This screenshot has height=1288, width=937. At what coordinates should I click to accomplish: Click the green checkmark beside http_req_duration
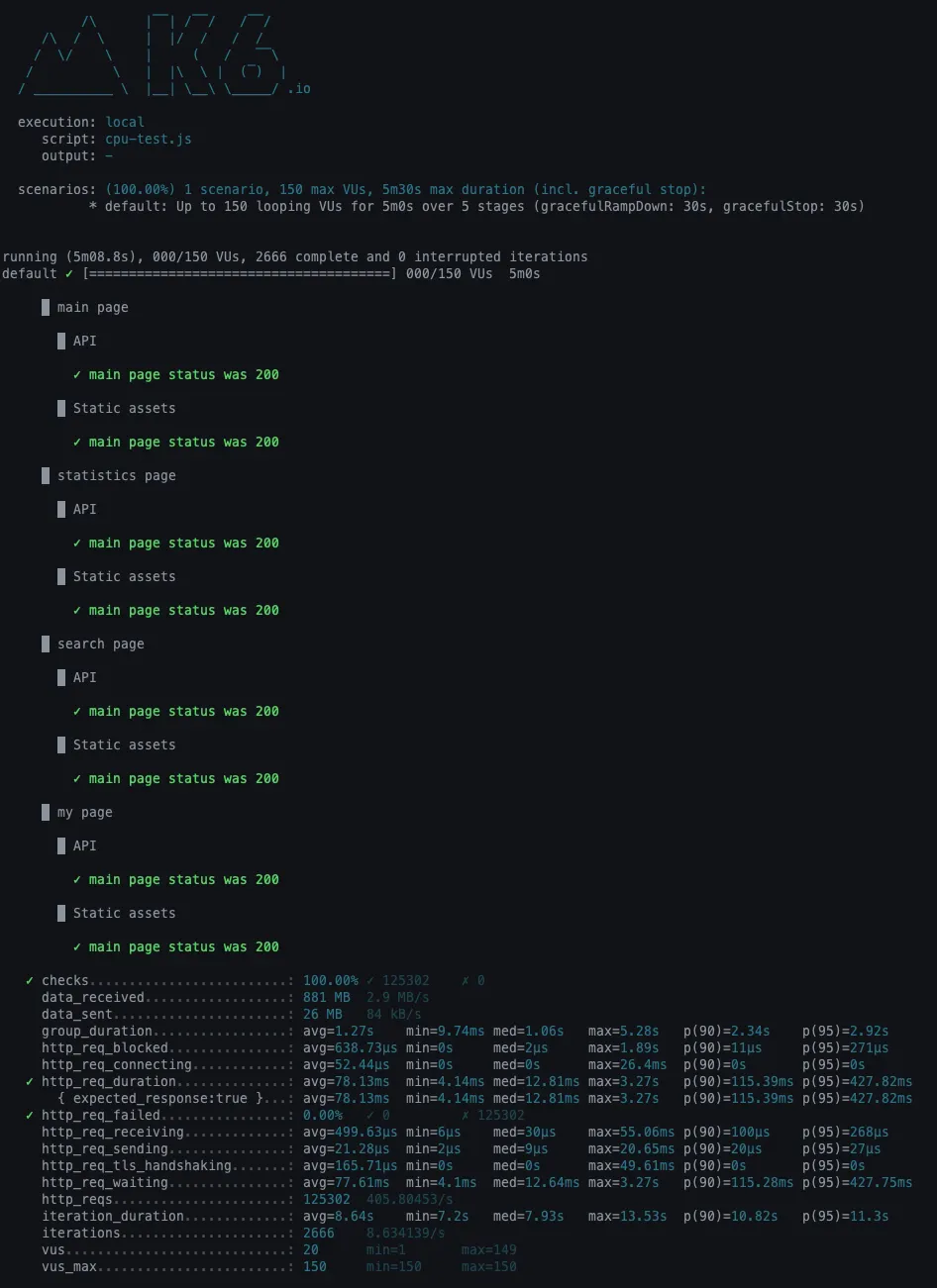point(30,1082)
